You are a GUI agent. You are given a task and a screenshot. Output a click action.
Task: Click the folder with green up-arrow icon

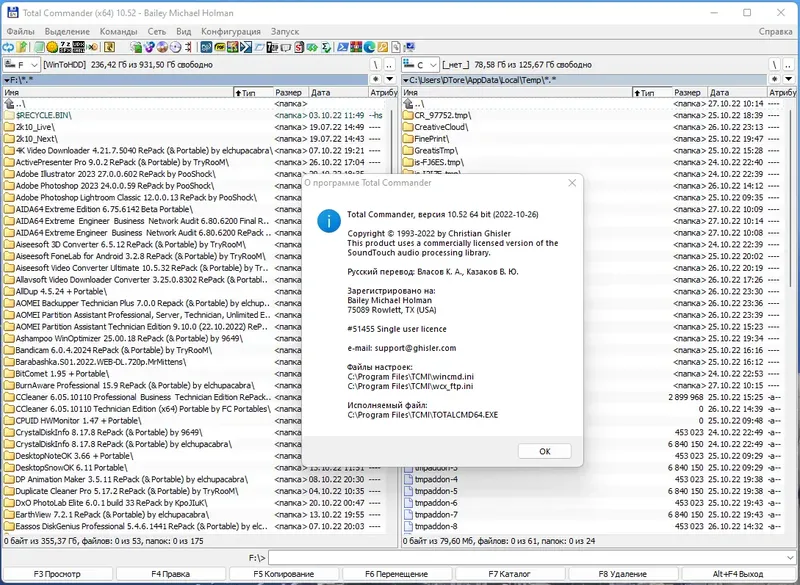pyautogui.click(x=21, y=47)
